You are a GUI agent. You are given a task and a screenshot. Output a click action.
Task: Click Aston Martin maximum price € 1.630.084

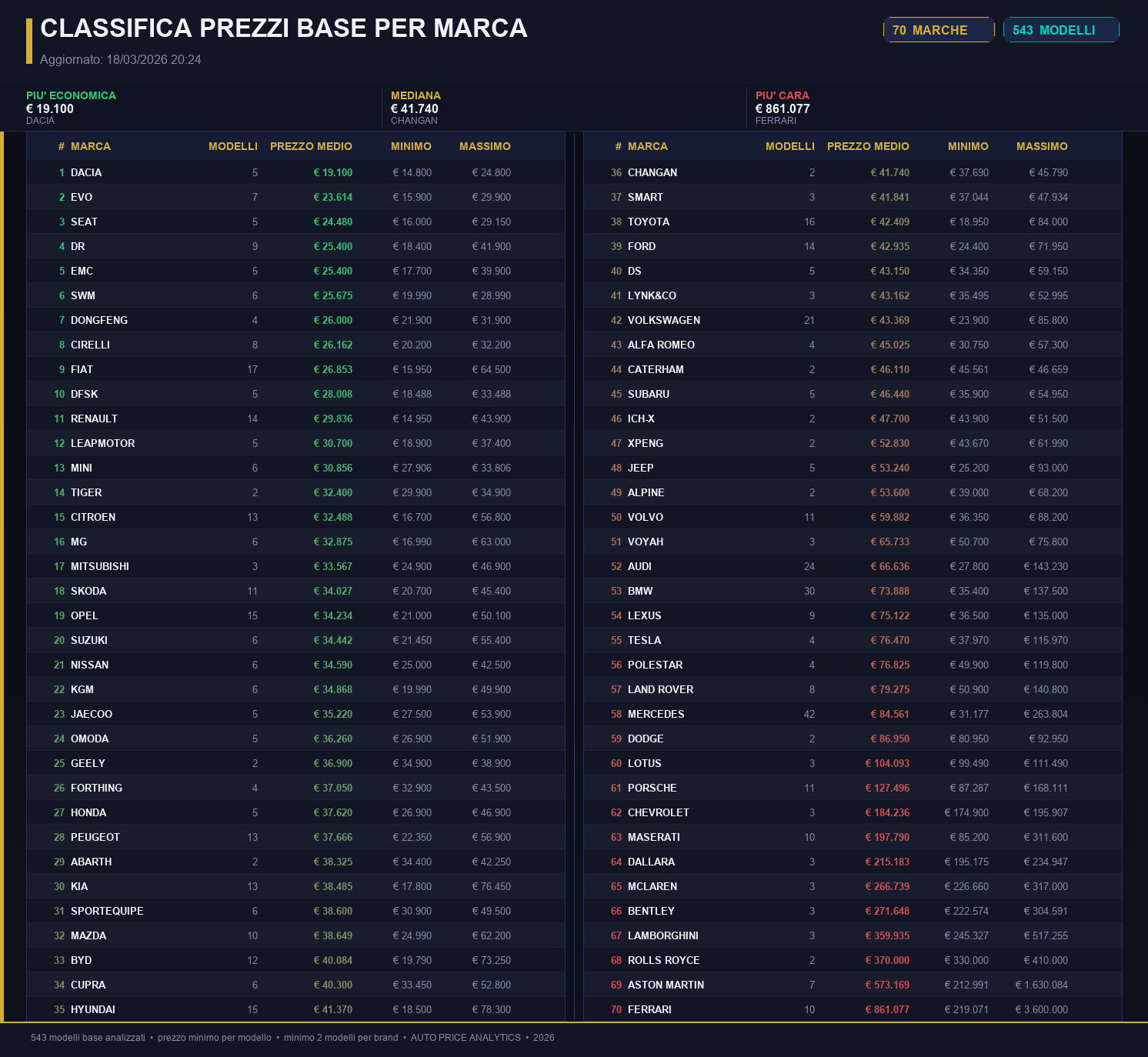click(1041, 985)
